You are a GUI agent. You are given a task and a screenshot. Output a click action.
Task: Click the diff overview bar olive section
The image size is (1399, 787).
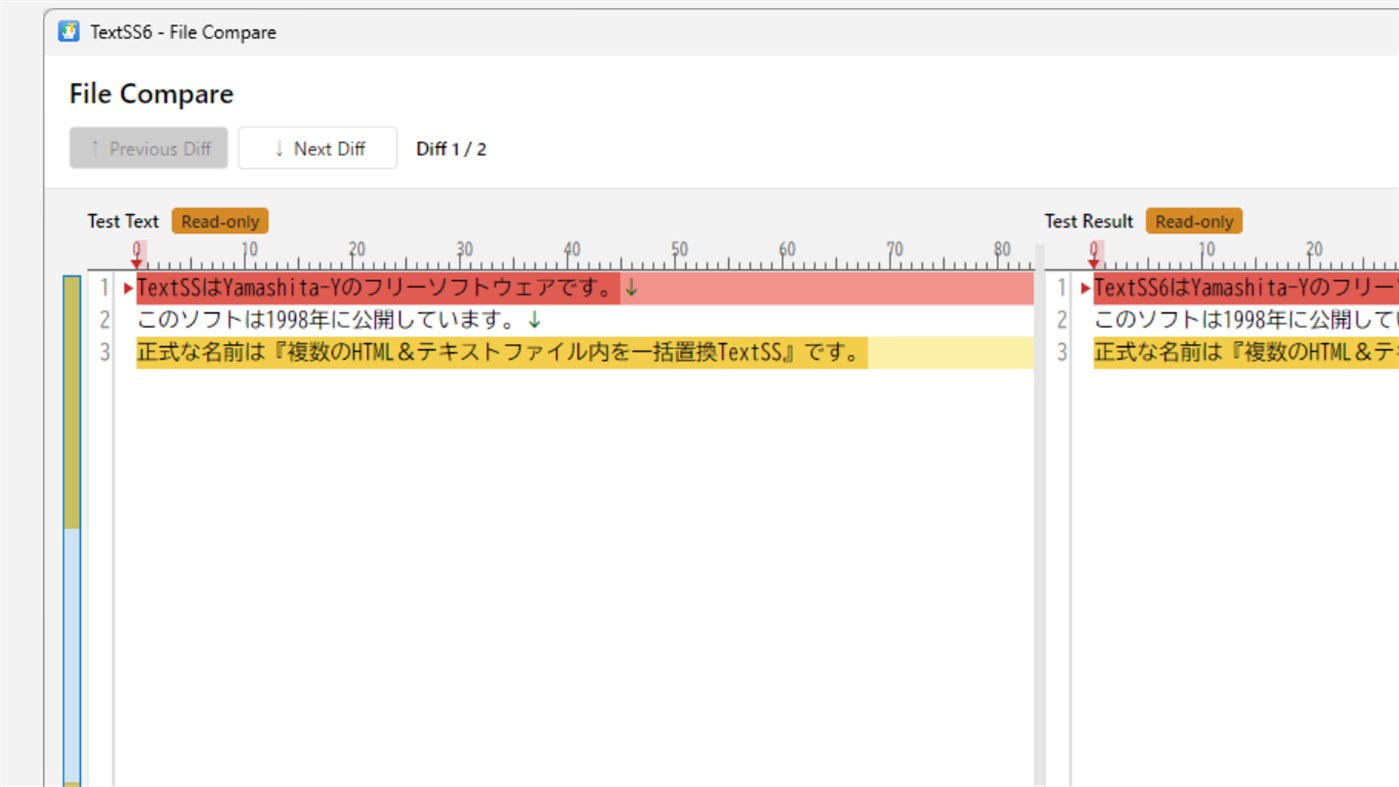[x=72, y=402]
